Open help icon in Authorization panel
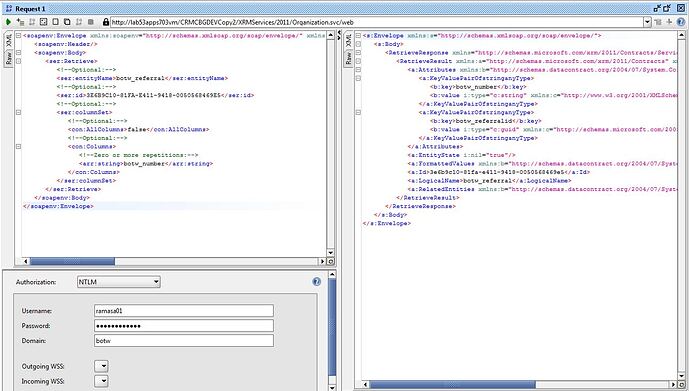 (x=316, y=282)
